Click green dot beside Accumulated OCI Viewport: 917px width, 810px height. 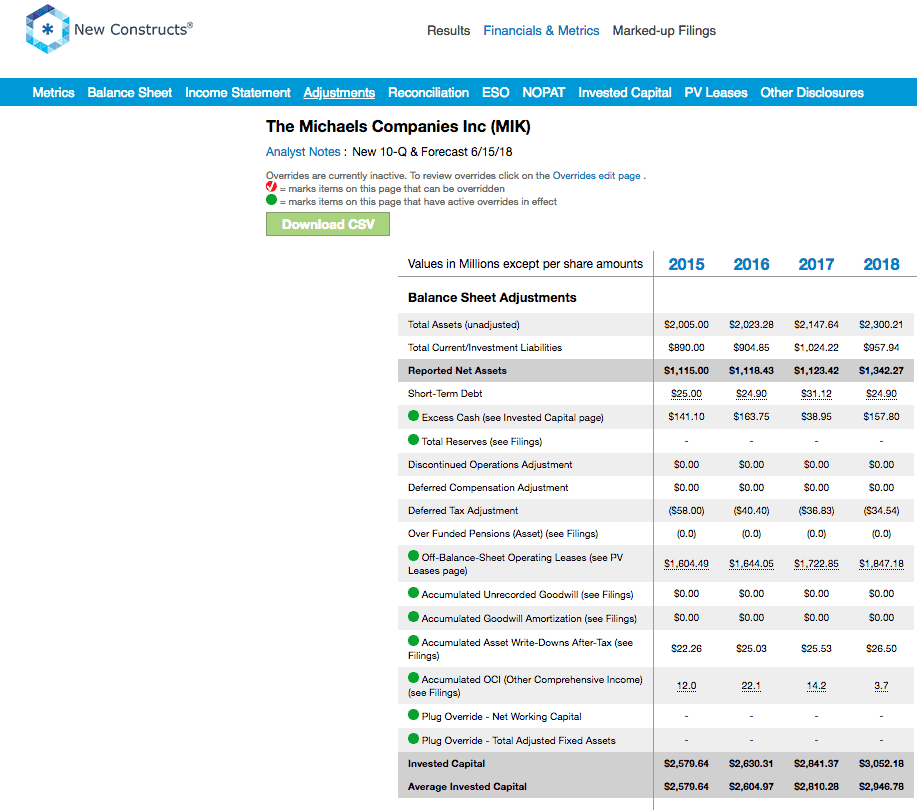click(413, 678)
